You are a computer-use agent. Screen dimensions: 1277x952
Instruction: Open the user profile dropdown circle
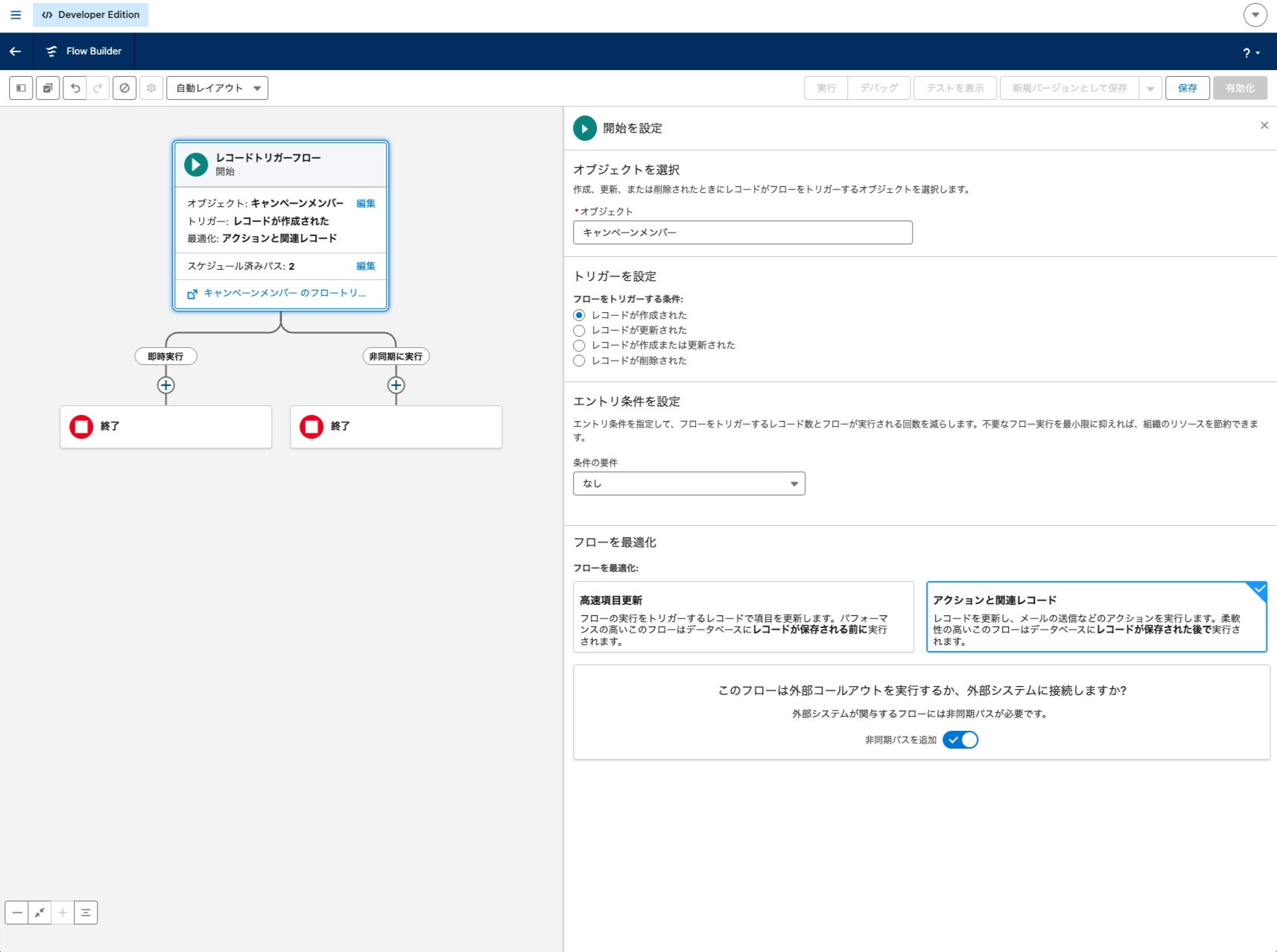pyautogui.click(x=1255, y=15)
